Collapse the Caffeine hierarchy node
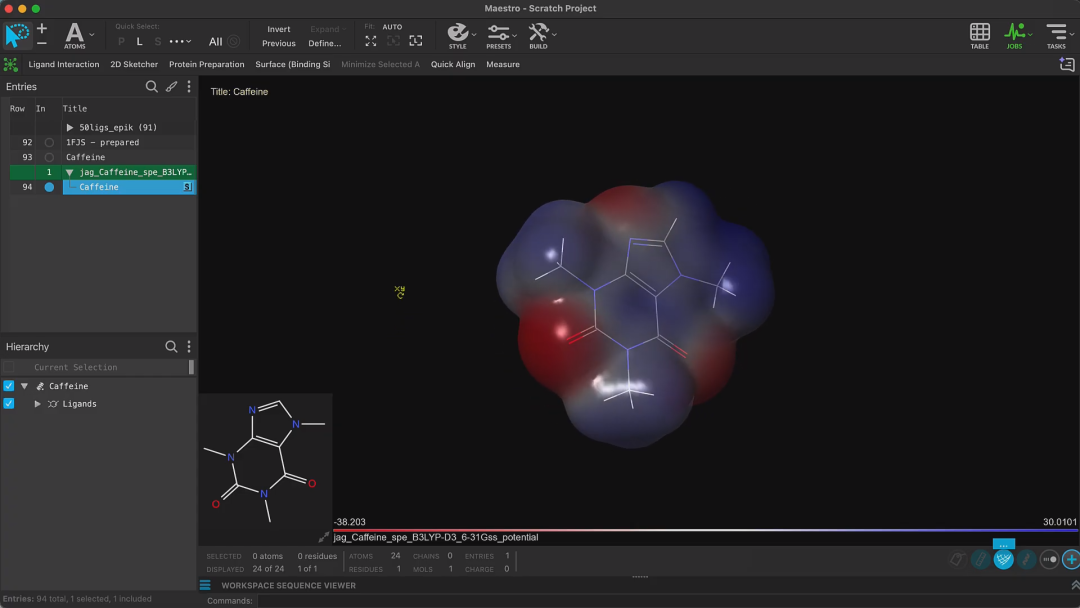 click(24, 386)
